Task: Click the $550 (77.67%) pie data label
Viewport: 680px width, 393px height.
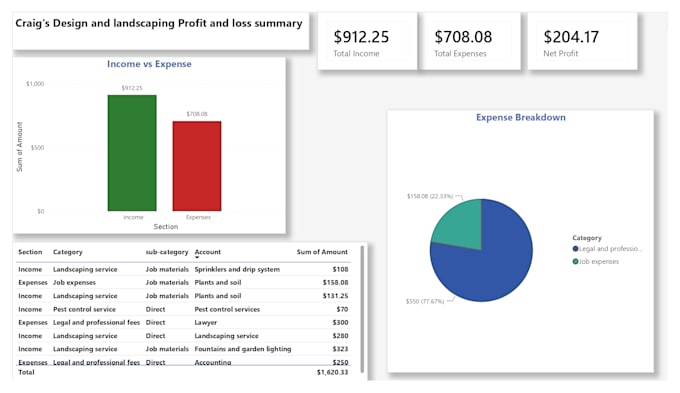Action: point(425,301)
